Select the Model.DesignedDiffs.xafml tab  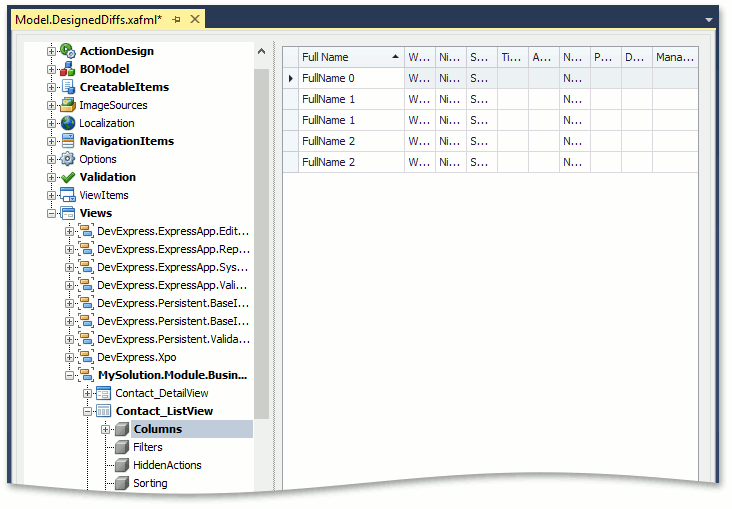point(89,20)
